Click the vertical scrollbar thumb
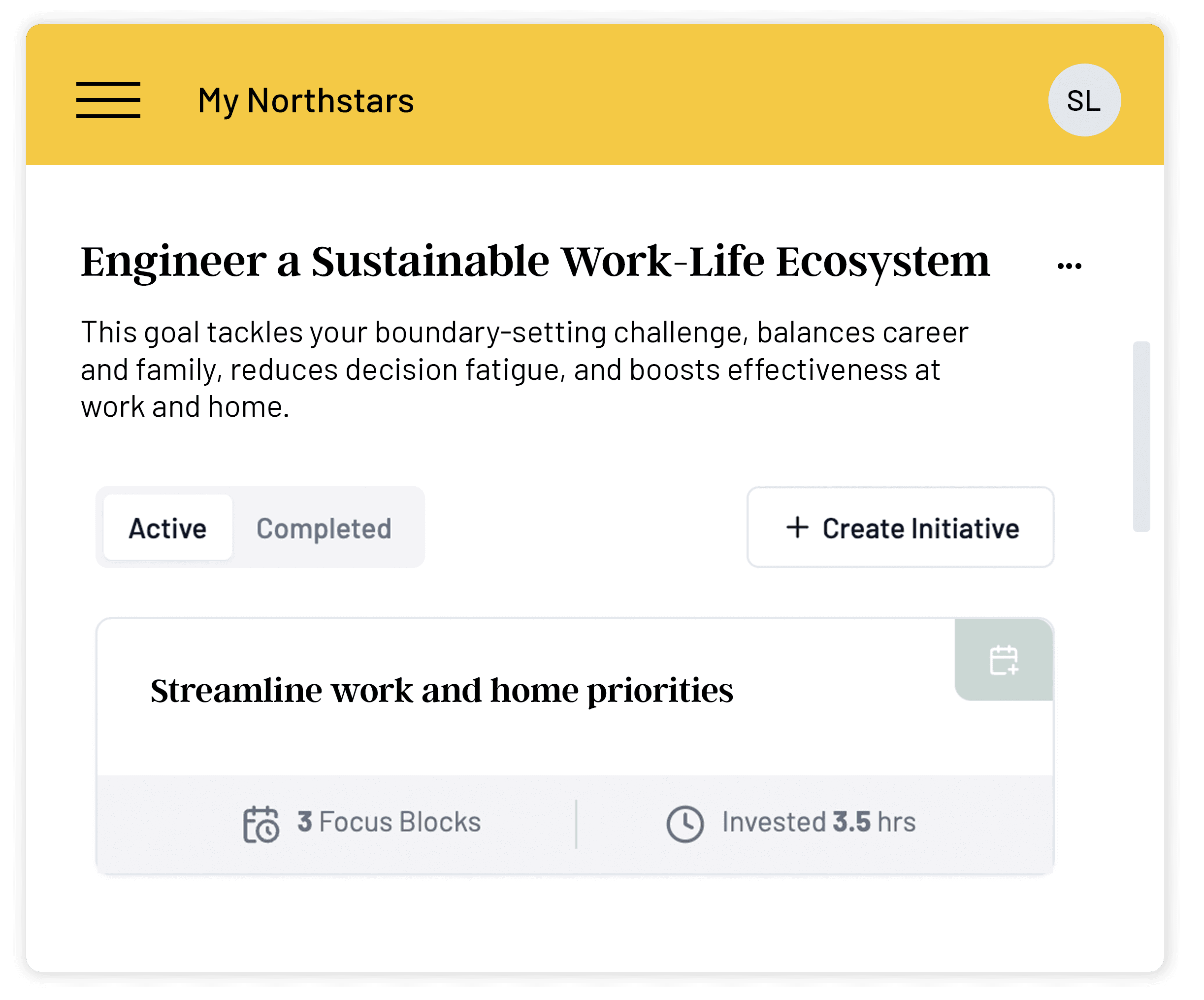This screenshot has height=1000, width=1204. coord(1141,436)
